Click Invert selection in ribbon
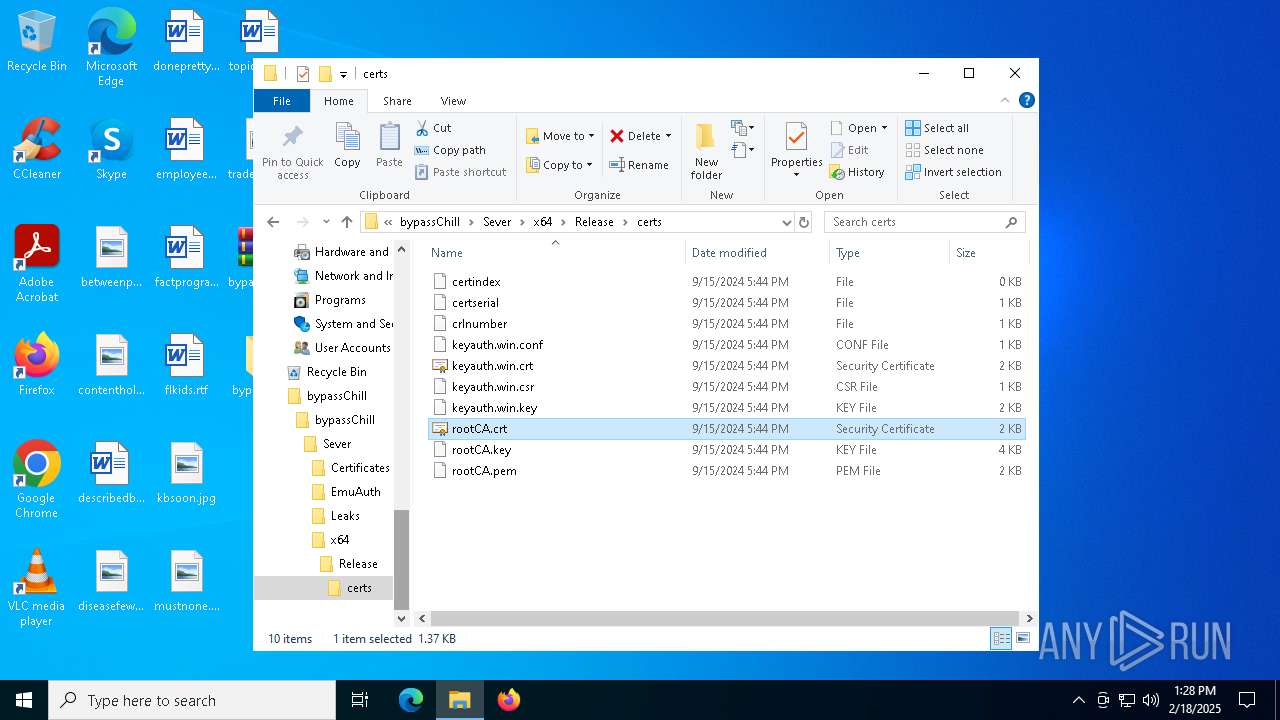 click(953, 172)
